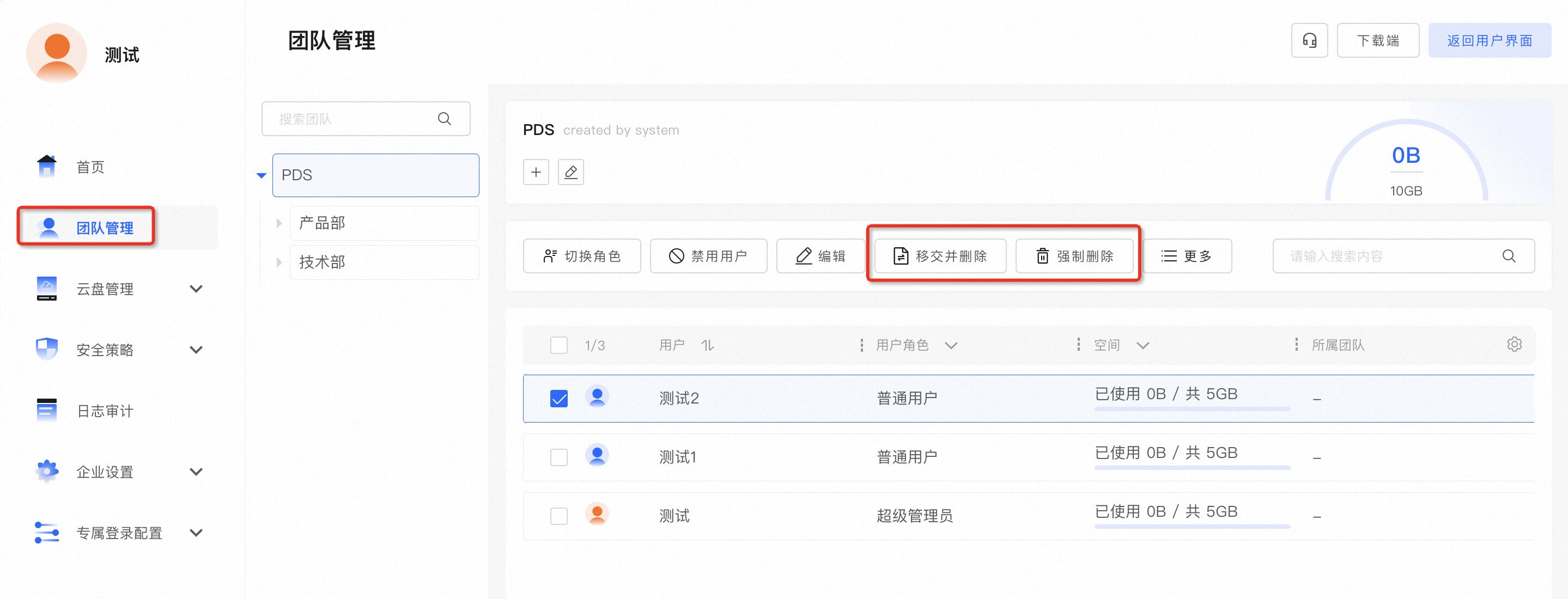Select the PDS team in tree
The height and width of the screenshot is (599, 1568).
tap(375, 175)
